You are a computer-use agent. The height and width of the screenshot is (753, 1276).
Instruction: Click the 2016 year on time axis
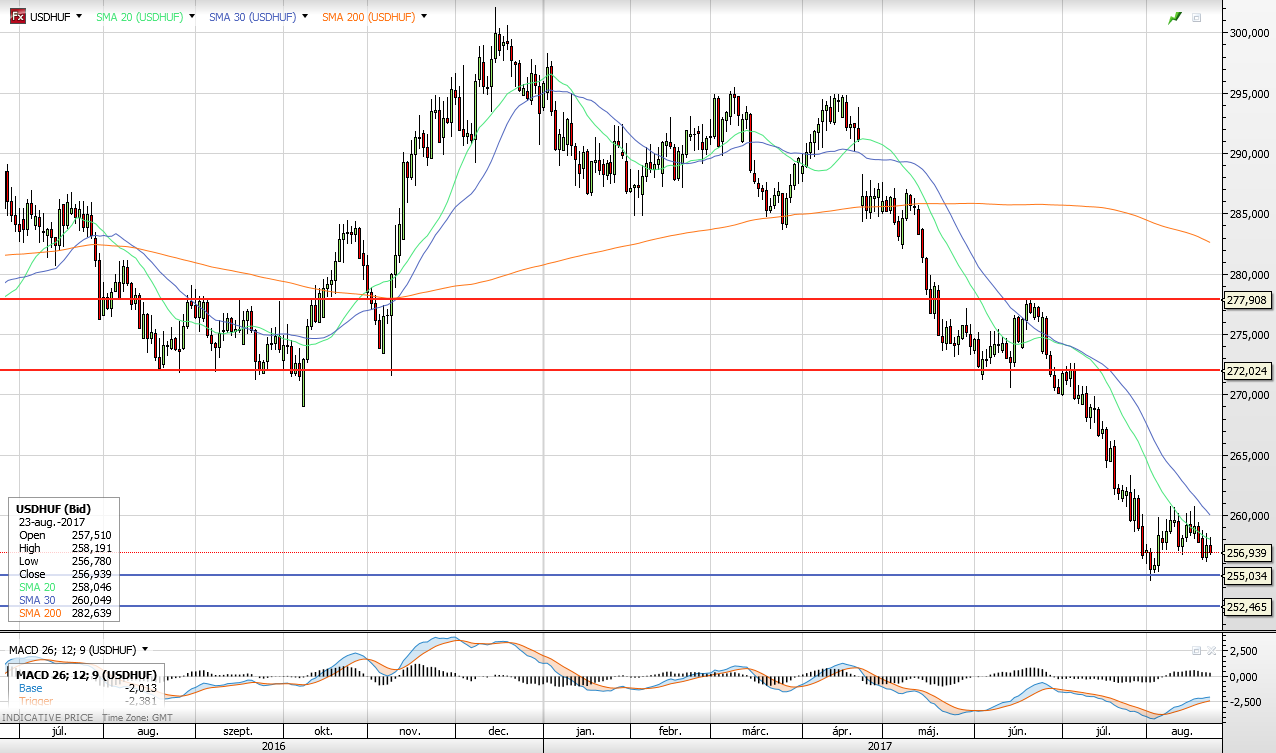pyautogui.click(x=273, y=746)
